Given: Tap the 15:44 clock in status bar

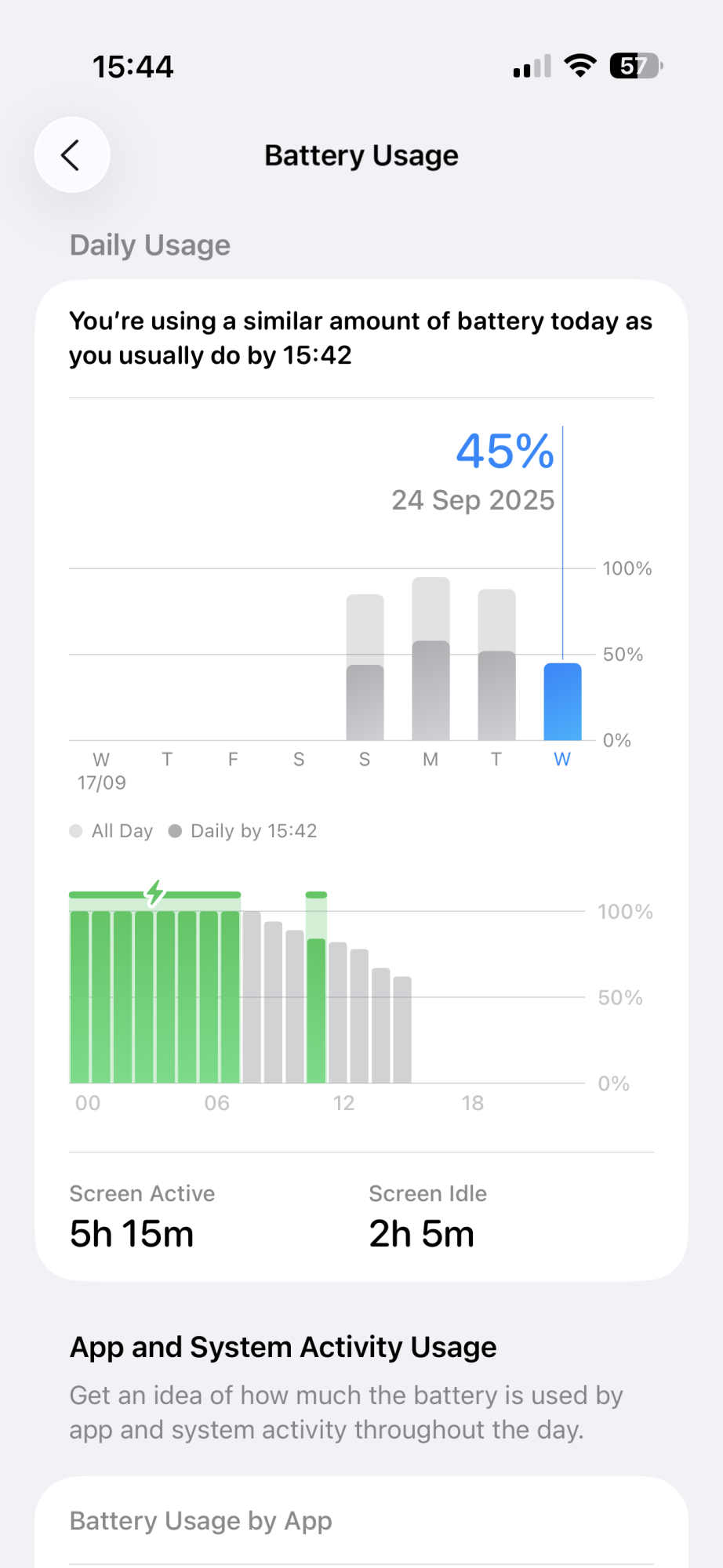Looking at the screenshot, I should tap(133, 67).
